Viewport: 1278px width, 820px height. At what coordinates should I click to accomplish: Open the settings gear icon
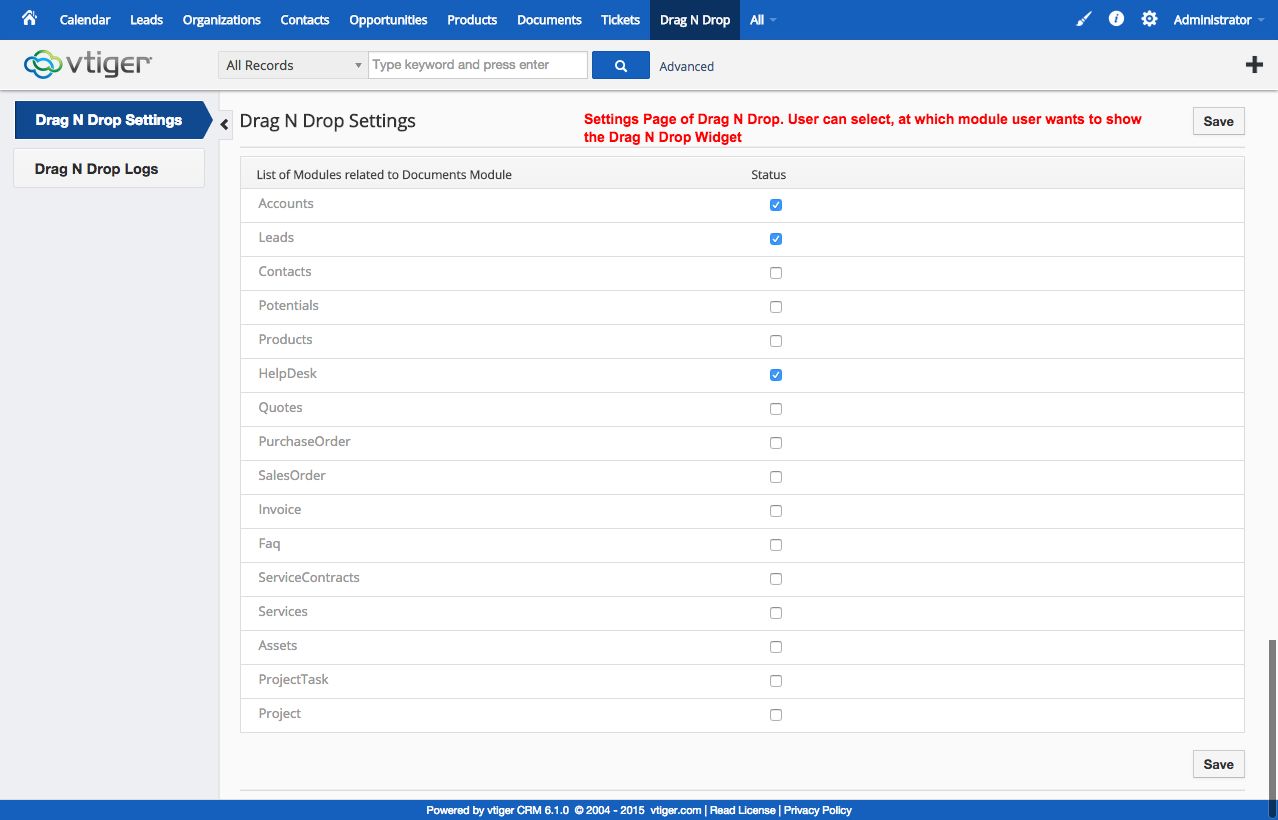(x=1149, y=19)
